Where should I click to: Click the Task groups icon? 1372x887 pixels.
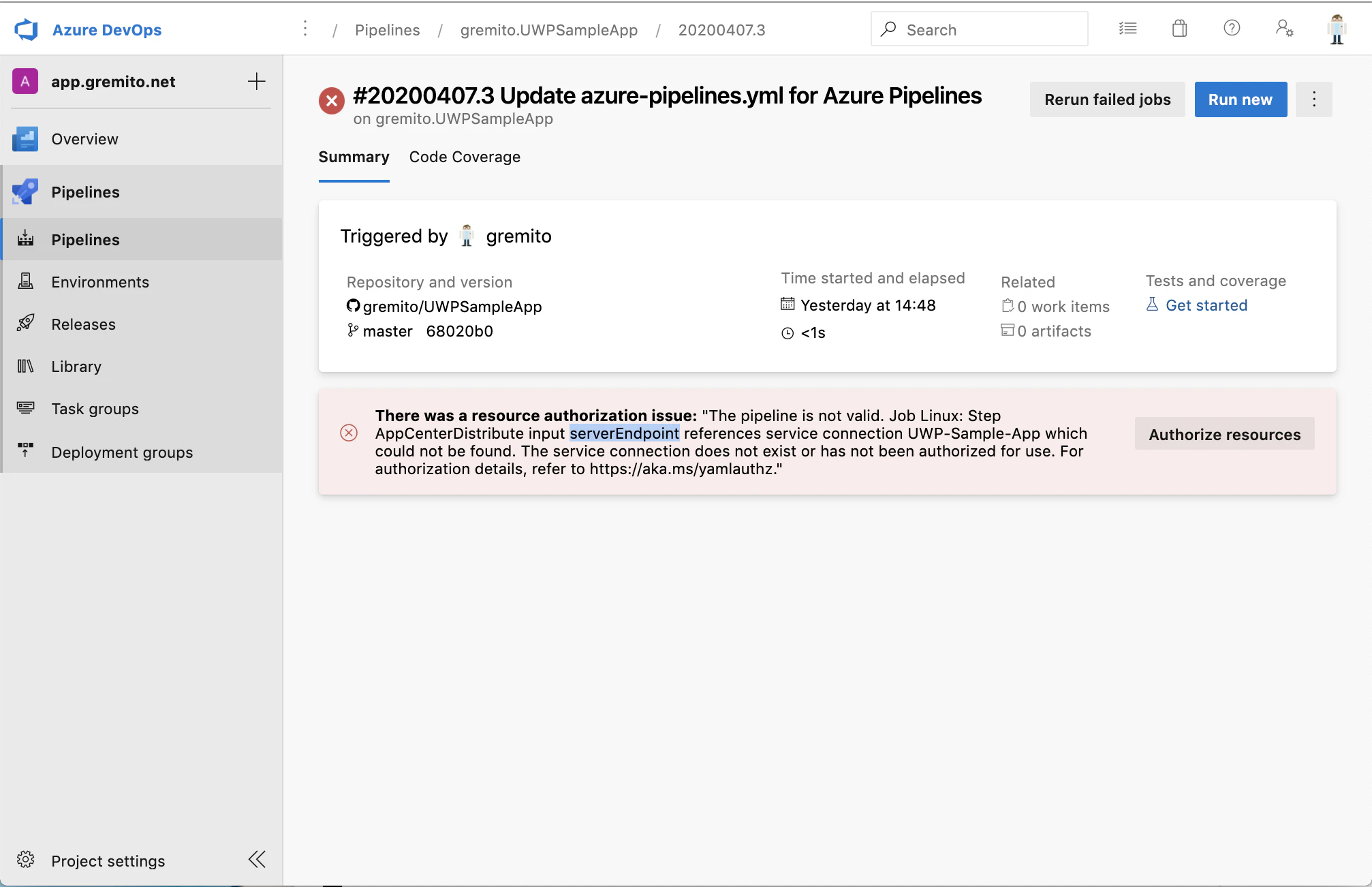point(25,408)
